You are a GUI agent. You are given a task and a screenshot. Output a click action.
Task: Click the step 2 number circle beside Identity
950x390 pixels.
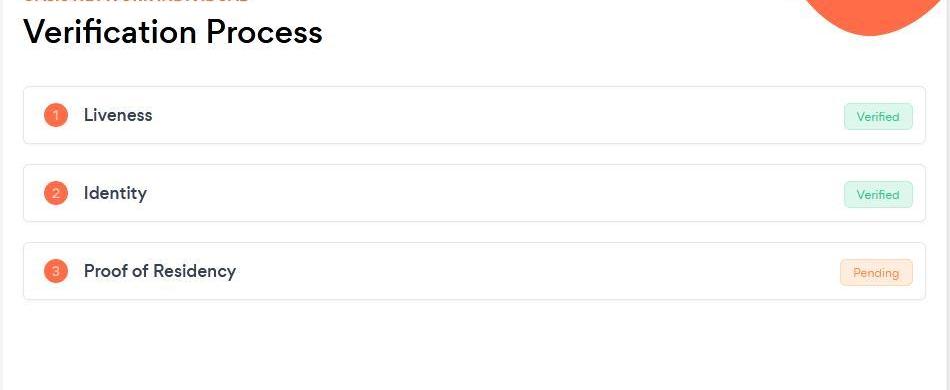pyautogui.click(x=56, y=193)
